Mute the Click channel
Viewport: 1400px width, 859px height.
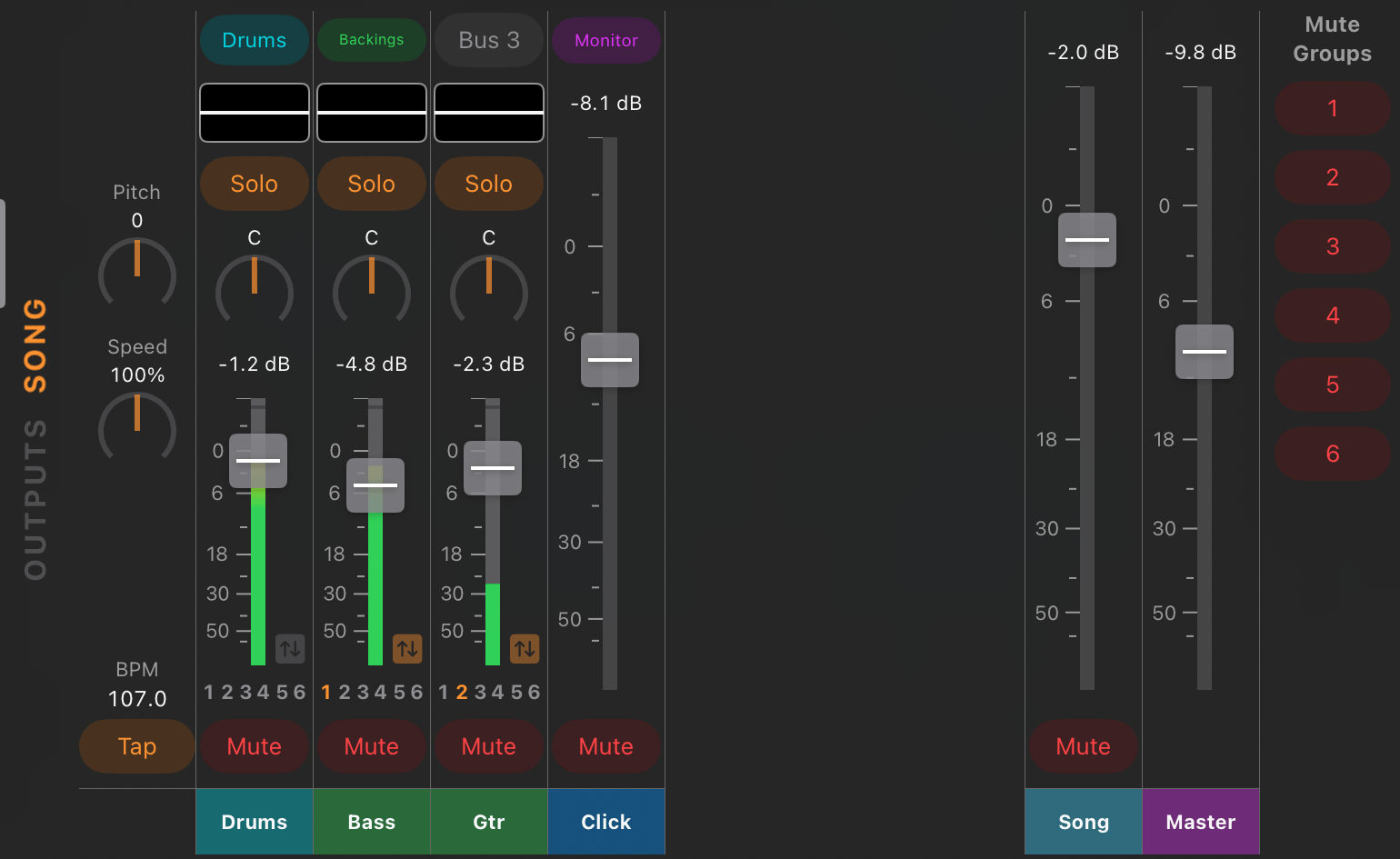tap(606, 746)
